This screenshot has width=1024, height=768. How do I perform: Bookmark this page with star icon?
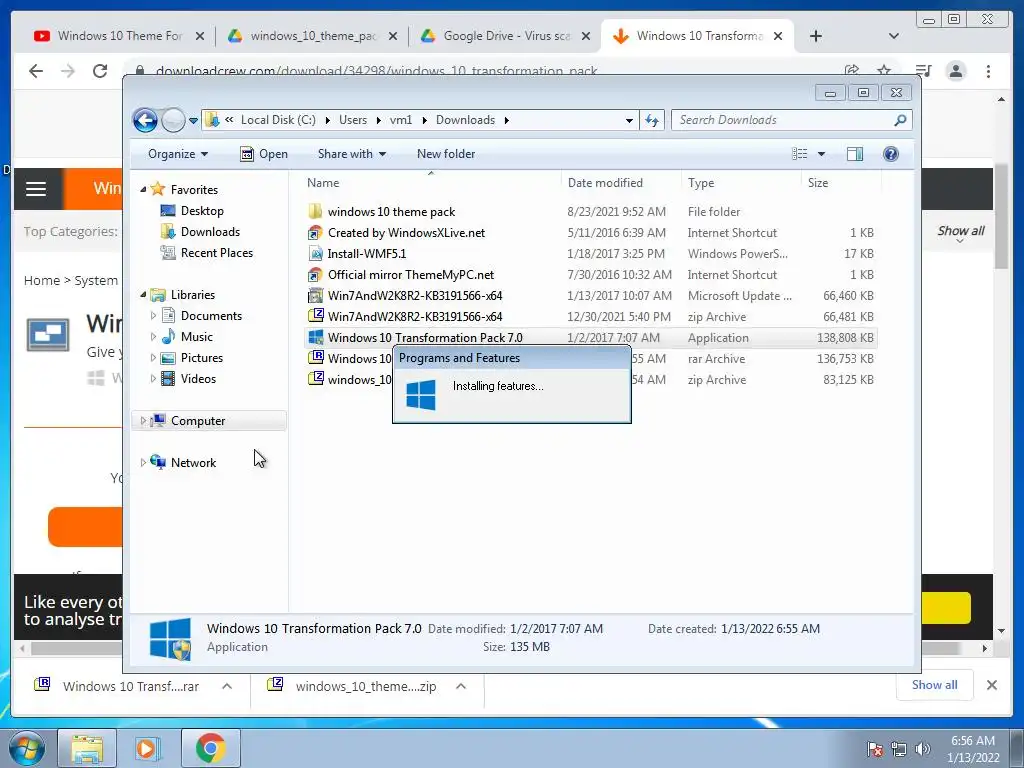click(x=884, y=71)
